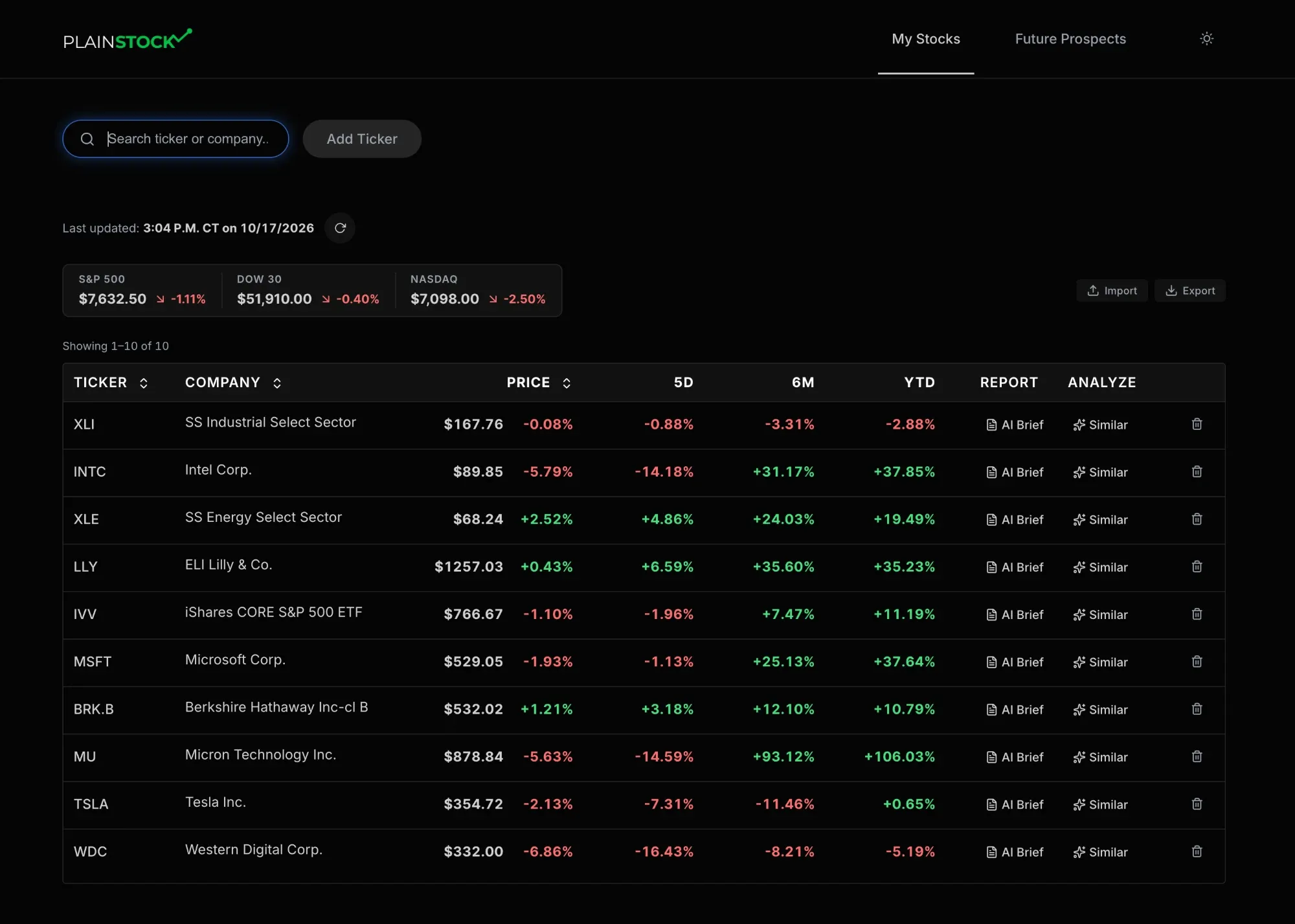Find Similar stocks for INTC
The image size is (1295, 924).
(1100, 472)
